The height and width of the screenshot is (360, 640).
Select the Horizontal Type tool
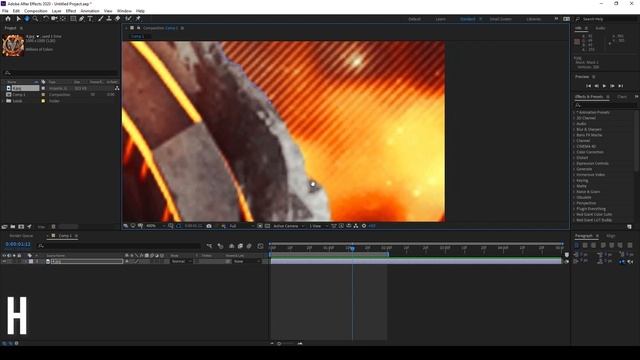tap(90, 19)
